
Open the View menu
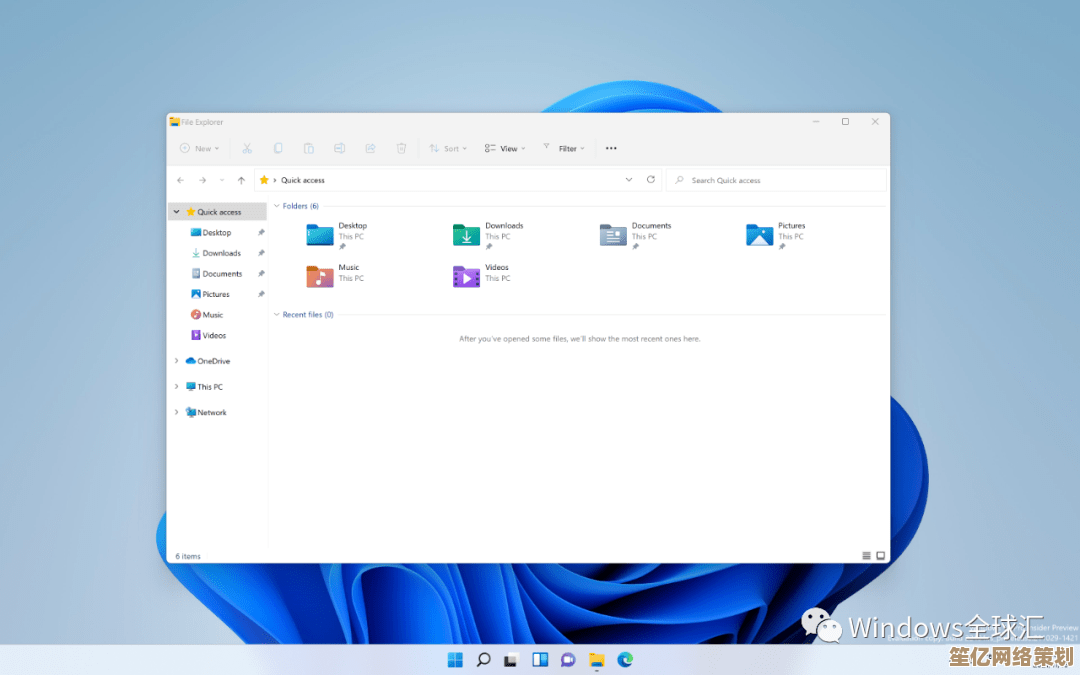click(505, 148)
